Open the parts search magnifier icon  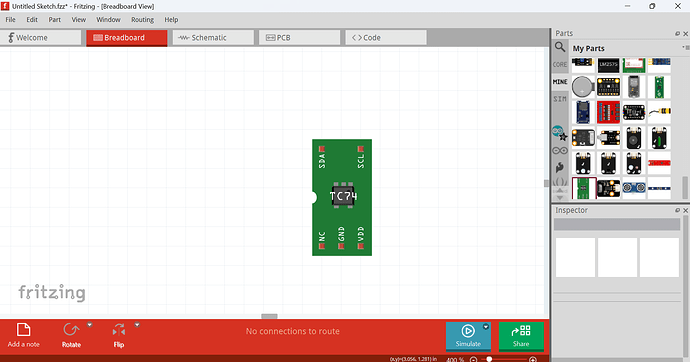click(x=559, y=47)
